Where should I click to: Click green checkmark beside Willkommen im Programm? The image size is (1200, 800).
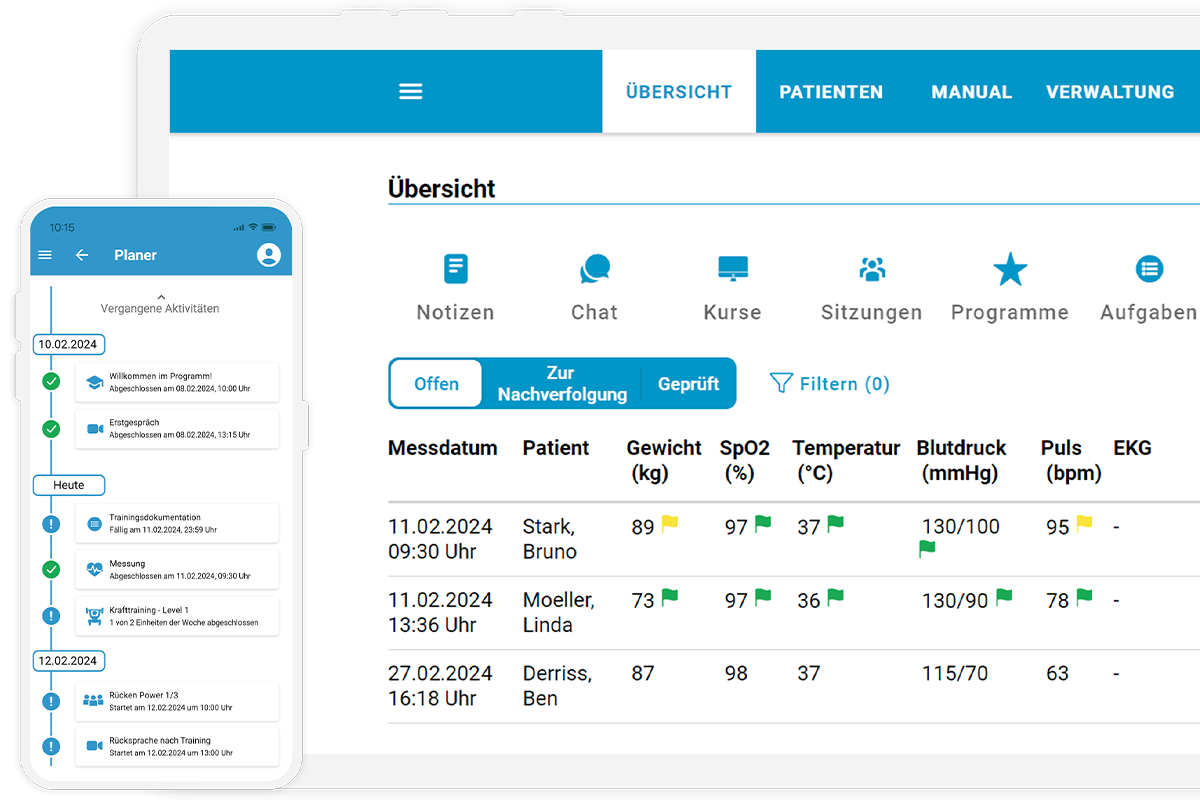pyautogui.click(x=51, y=382)
